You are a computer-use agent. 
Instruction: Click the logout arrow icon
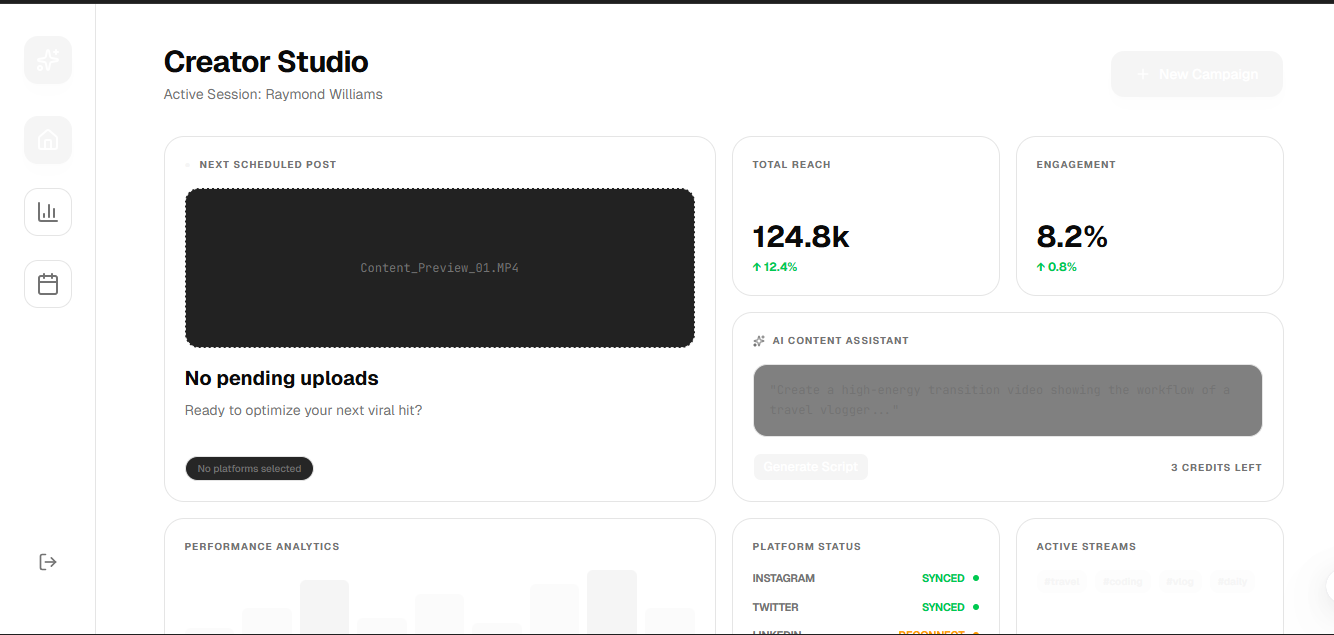pyautogui.click(x=48, y=562)
